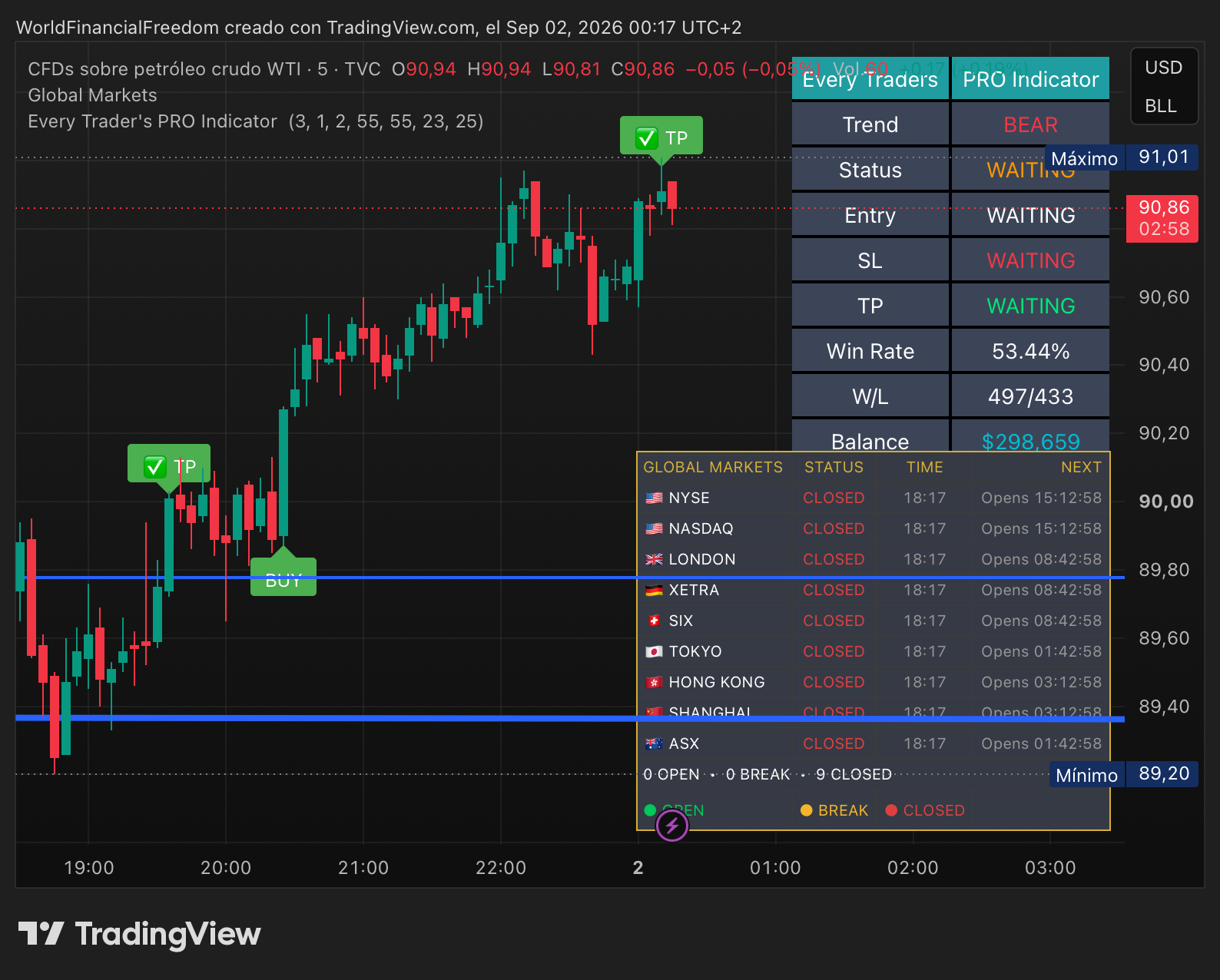Click the lower-left TP checkmark label
The image size is (1220, 980).
[x=169, y=465]
